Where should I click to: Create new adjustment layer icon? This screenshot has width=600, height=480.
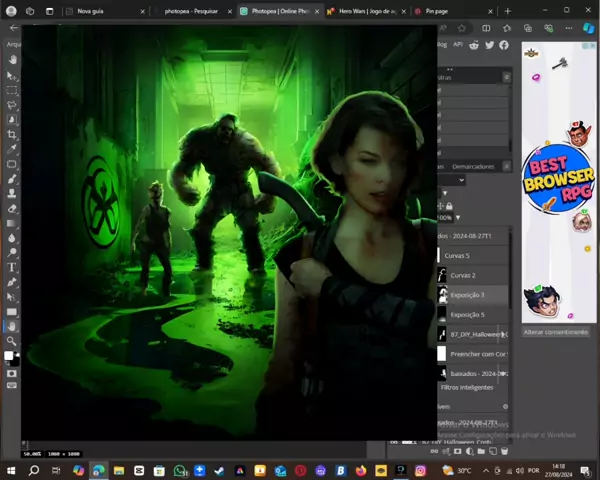point(470,451)
